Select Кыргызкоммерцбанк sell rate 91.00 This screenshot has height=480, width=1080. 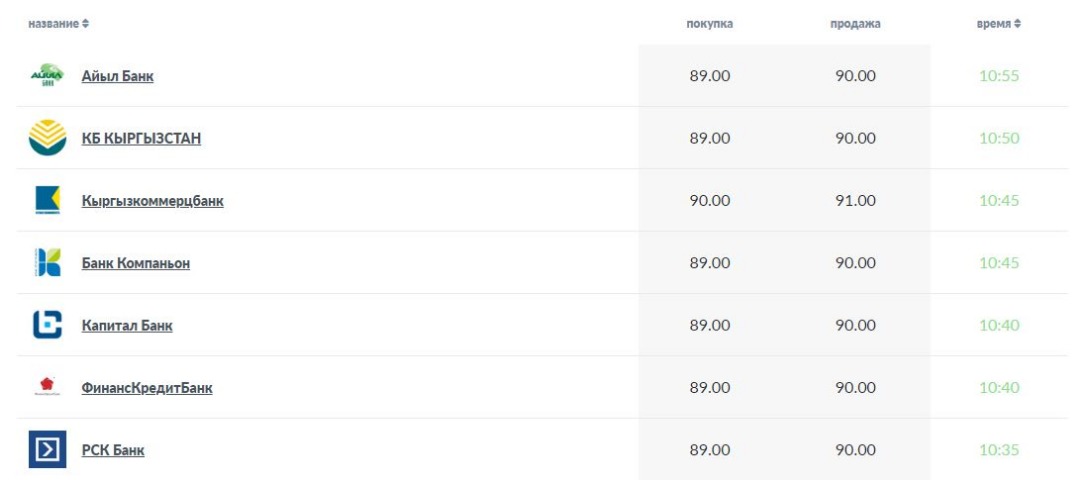pos(855,200)
